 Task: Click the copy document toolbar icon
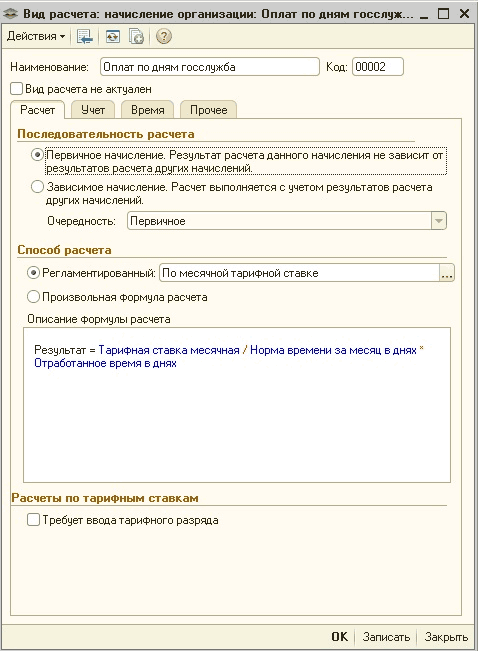tap(136, 37)
